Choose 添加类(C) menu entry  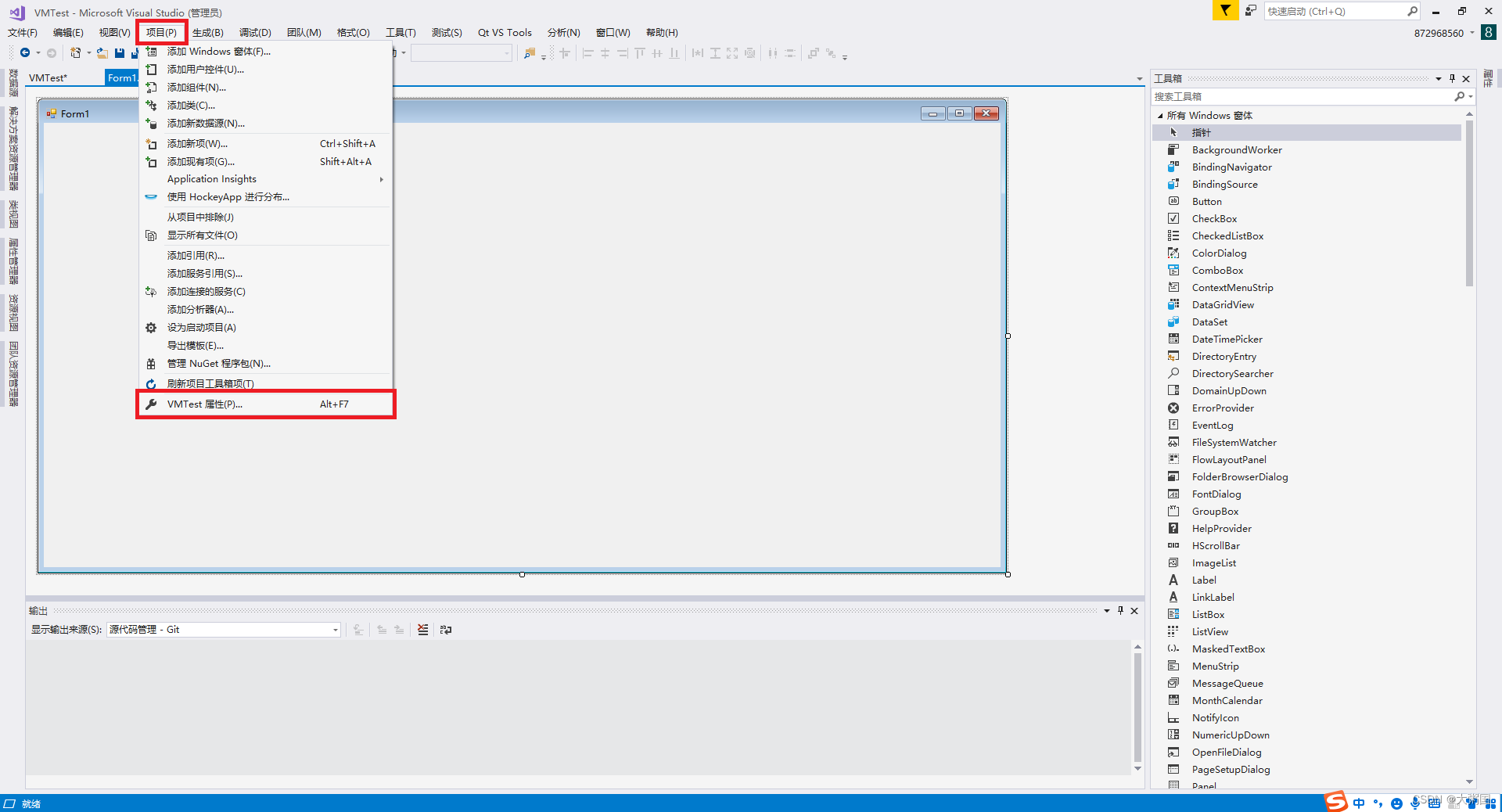(x=266, y=106)
